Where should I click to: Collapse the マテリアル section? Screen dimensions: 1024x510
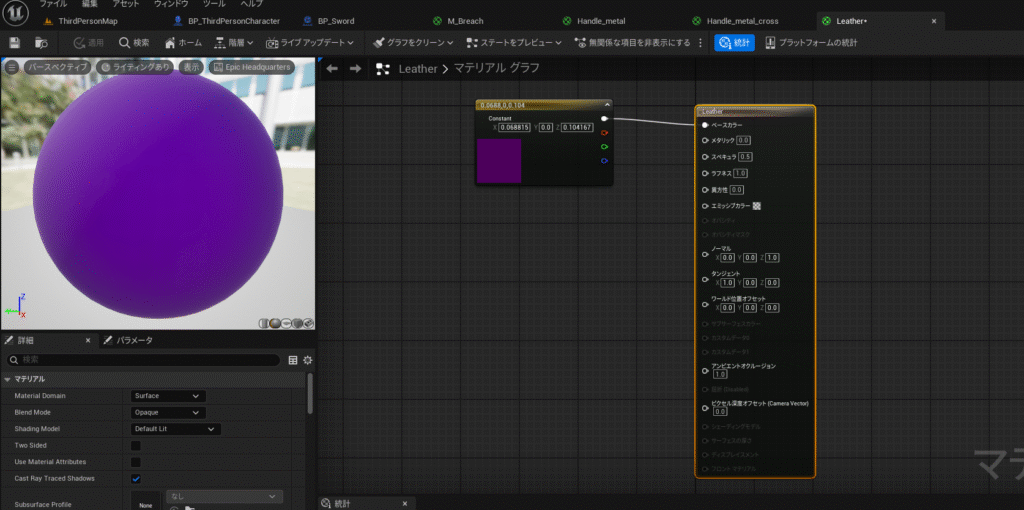click(x=7, y=379)
